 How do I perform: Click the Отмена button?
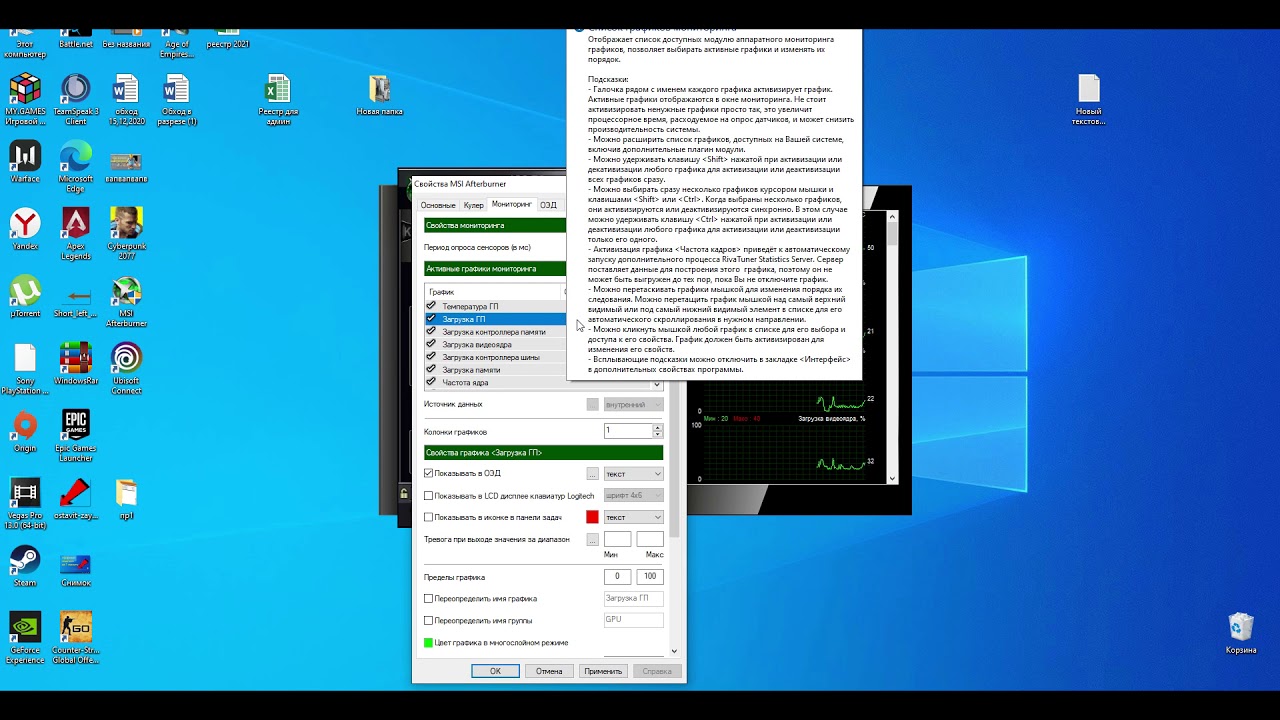tap(549, 671)
